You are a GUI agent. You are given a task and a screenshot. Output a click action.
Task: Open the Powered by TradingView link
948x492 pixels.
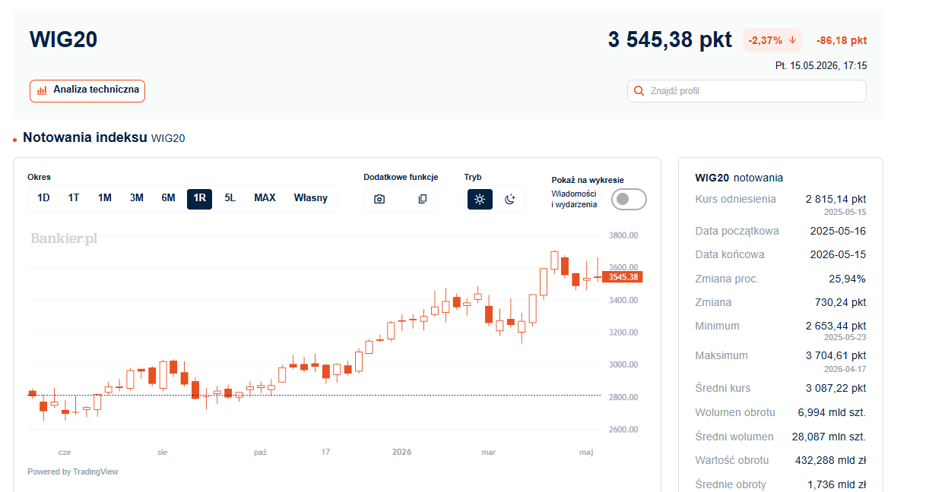(x=73, y=471)
